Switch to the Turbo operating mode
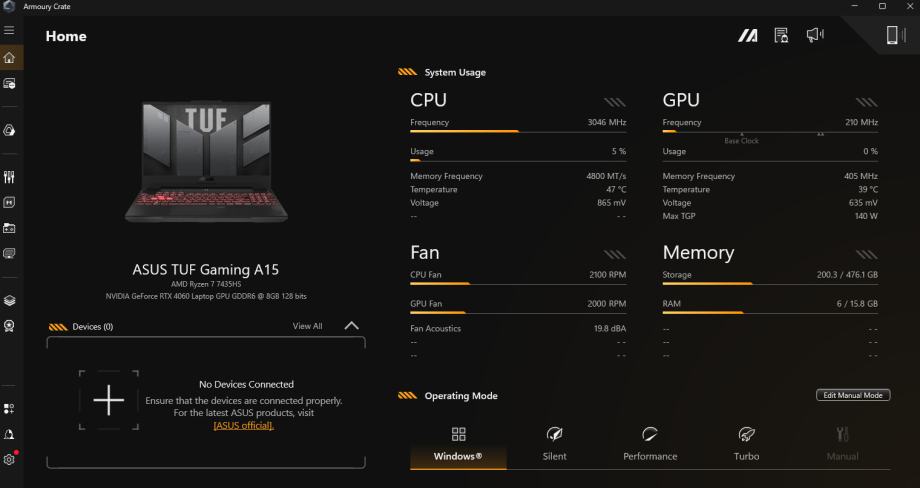The image size is (920, 488). (746, 446)
